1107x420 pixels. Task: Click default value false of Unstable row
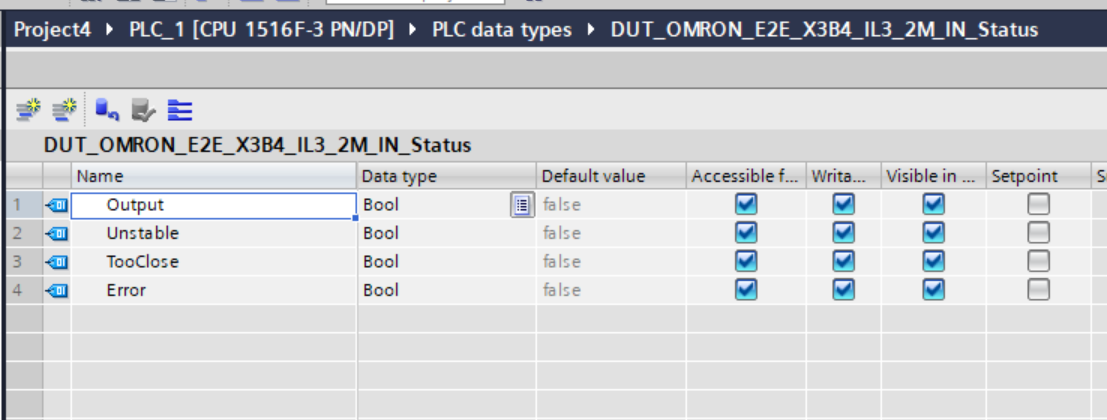click(562, 233)
